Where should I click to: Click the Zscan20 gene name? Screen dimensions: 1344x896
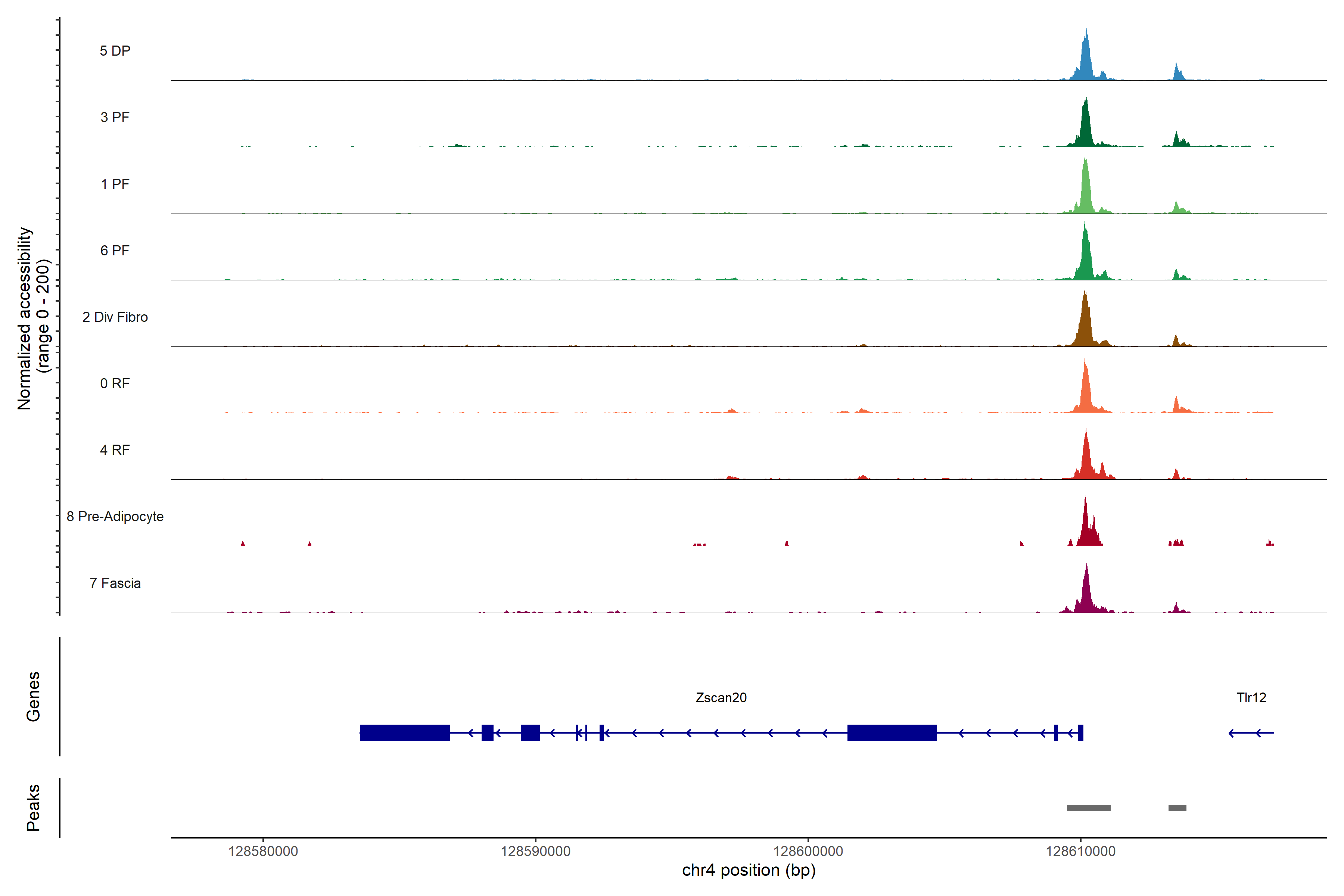click(721, 698)
